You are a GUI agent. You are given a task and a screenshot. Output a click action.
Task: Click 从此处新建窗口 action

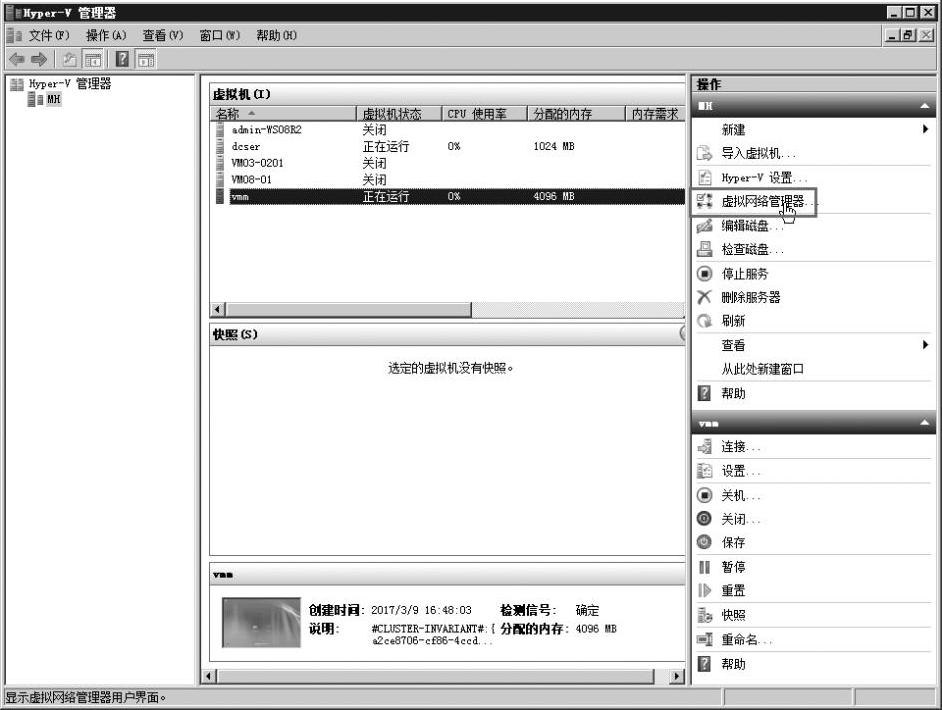tap(762, 369)
